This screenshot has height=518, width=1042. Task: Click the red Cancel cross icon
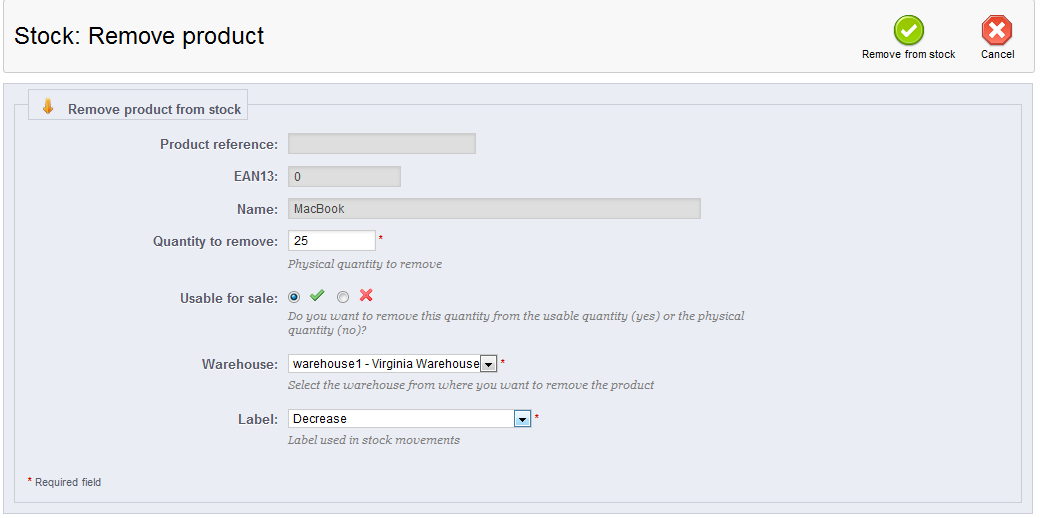coord(997,31)
